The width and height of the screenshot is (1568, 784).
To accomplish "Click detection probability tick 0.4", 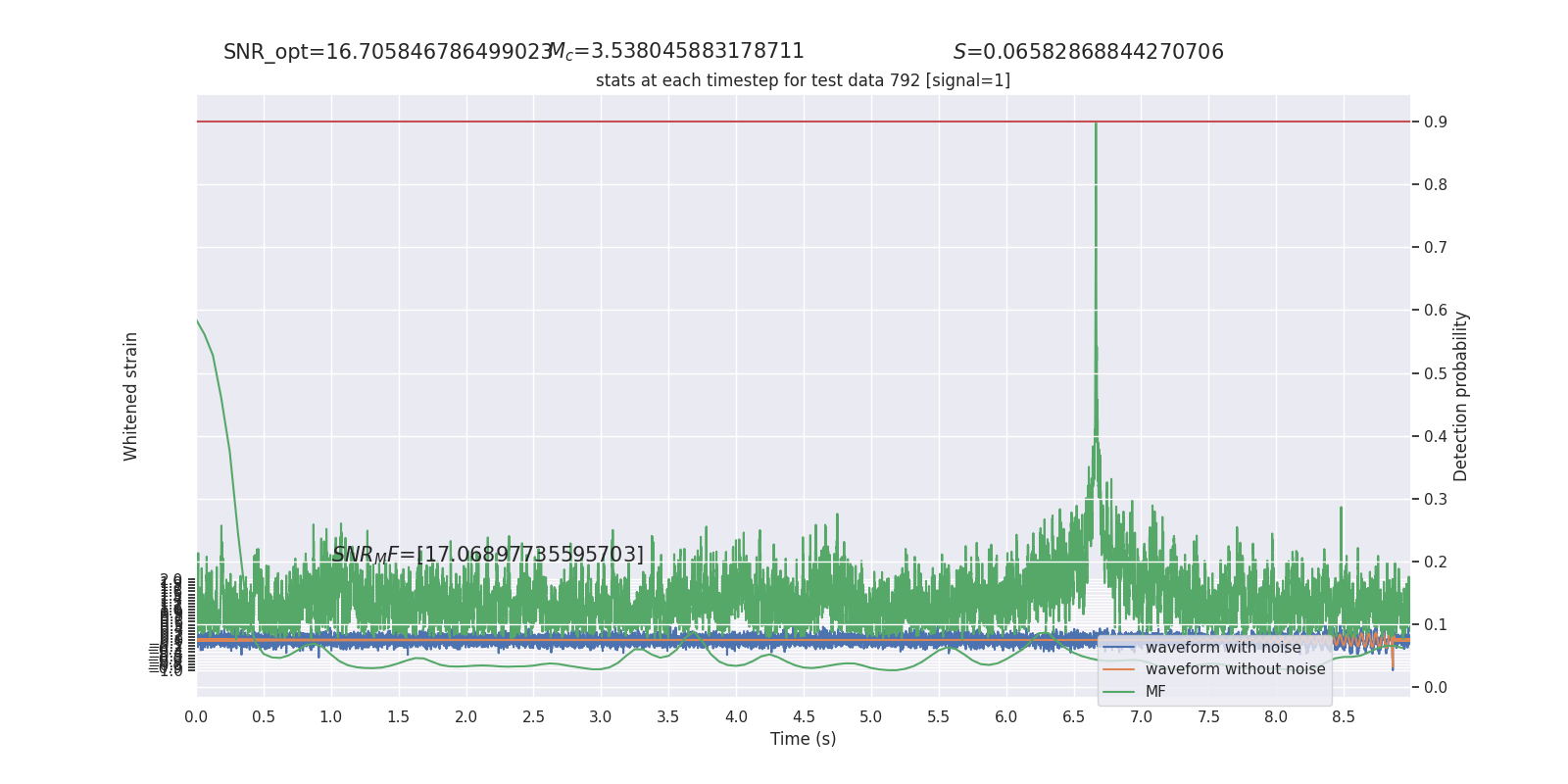I will click(1436, 436).
